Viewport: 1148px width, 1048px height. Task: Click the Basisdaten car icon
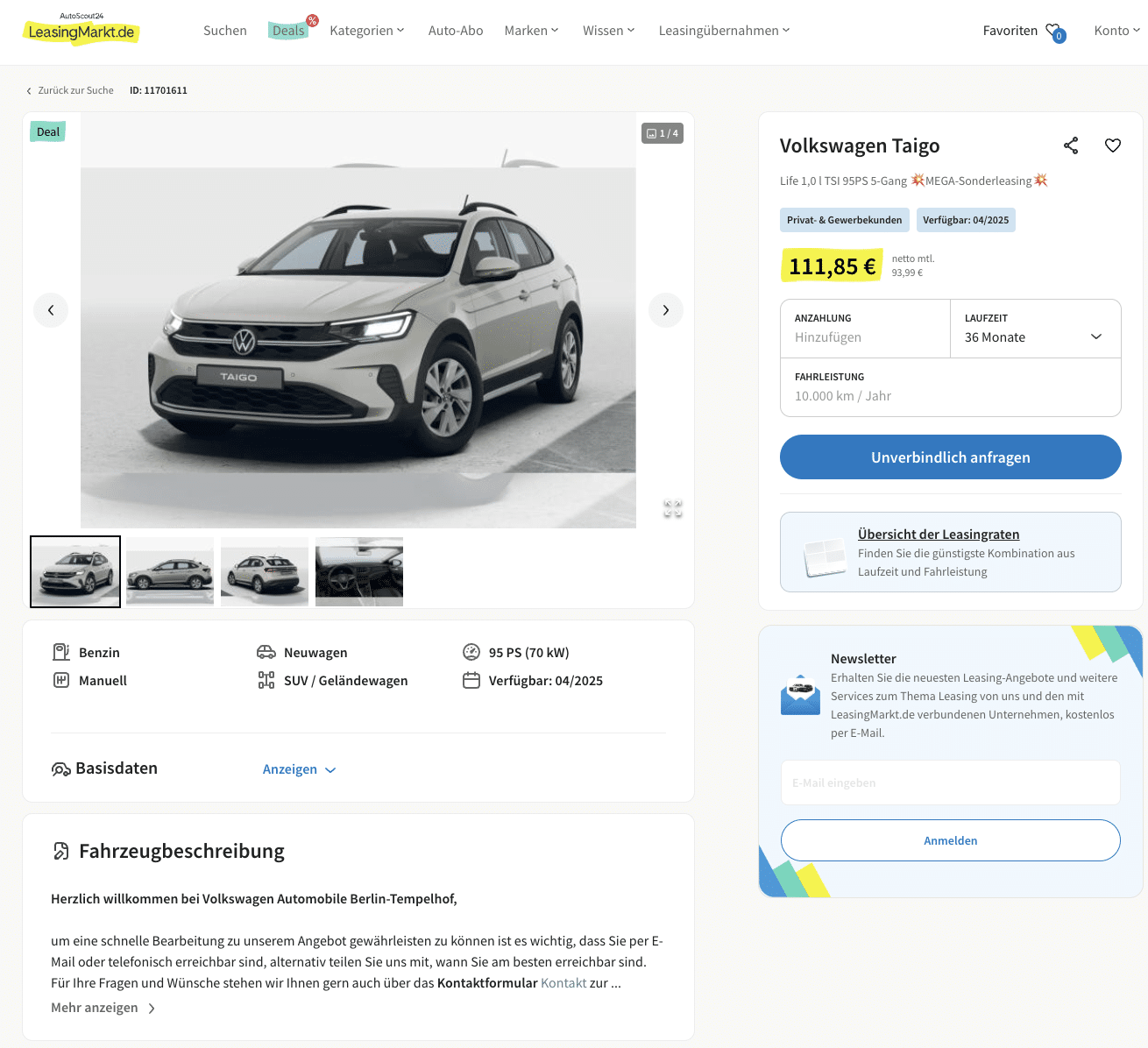tap(61, 769)
